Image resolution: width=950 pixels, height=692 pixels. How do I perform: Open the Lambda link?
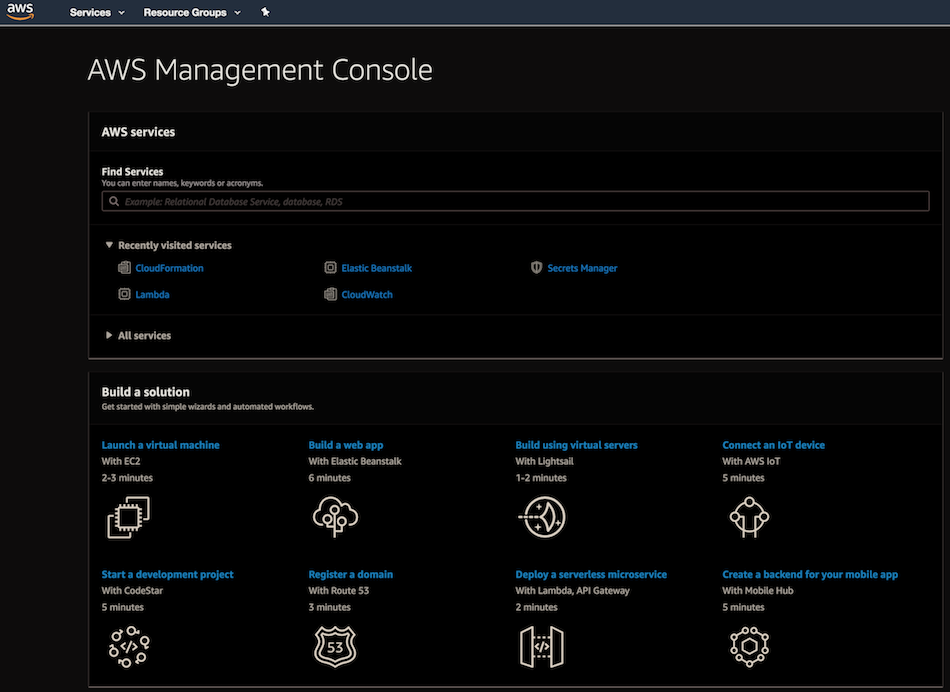point(152,294)
